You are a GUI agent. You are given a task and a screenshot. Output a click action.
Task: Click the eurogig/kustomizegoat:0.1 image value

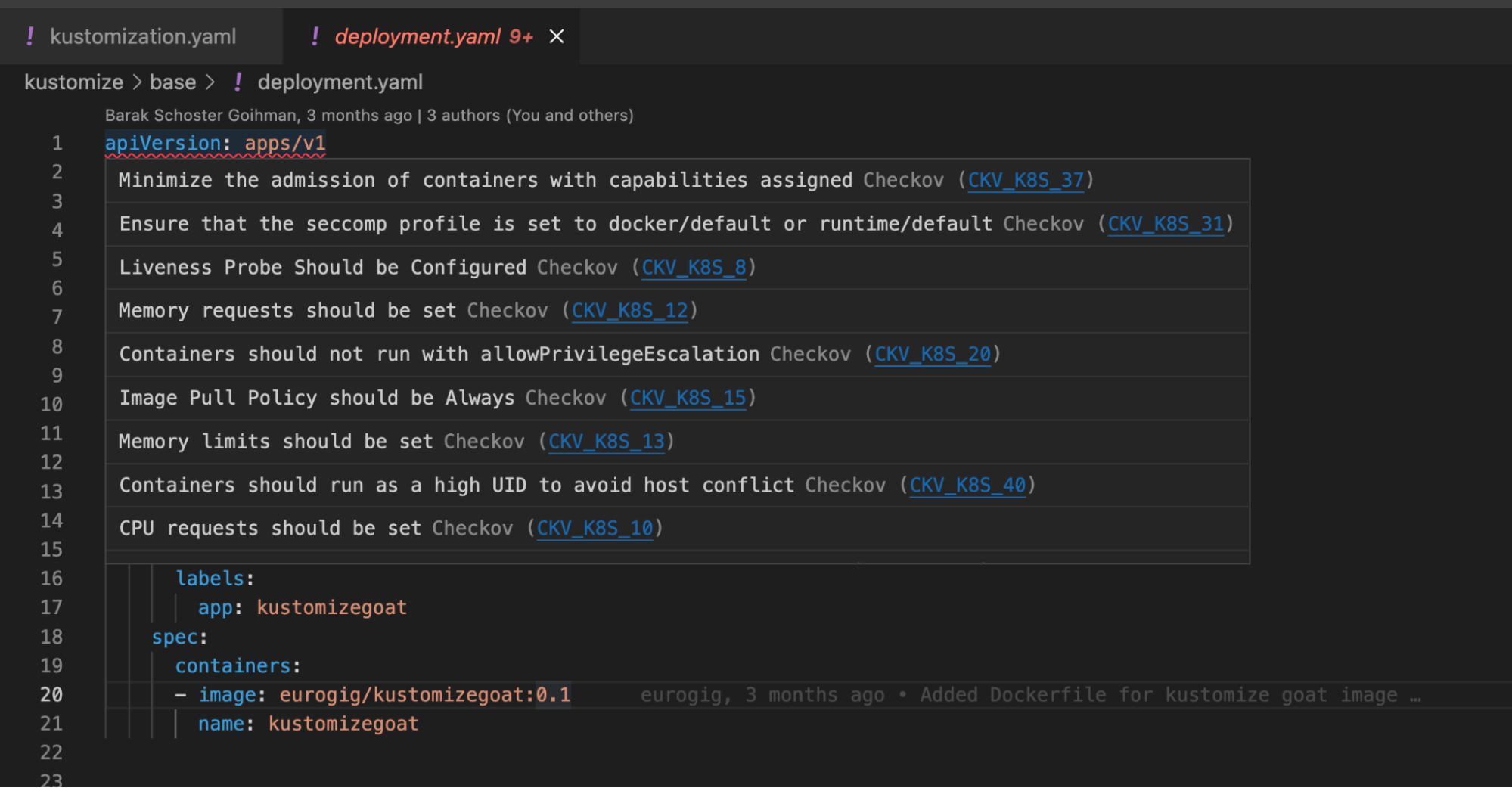point(425,695)
